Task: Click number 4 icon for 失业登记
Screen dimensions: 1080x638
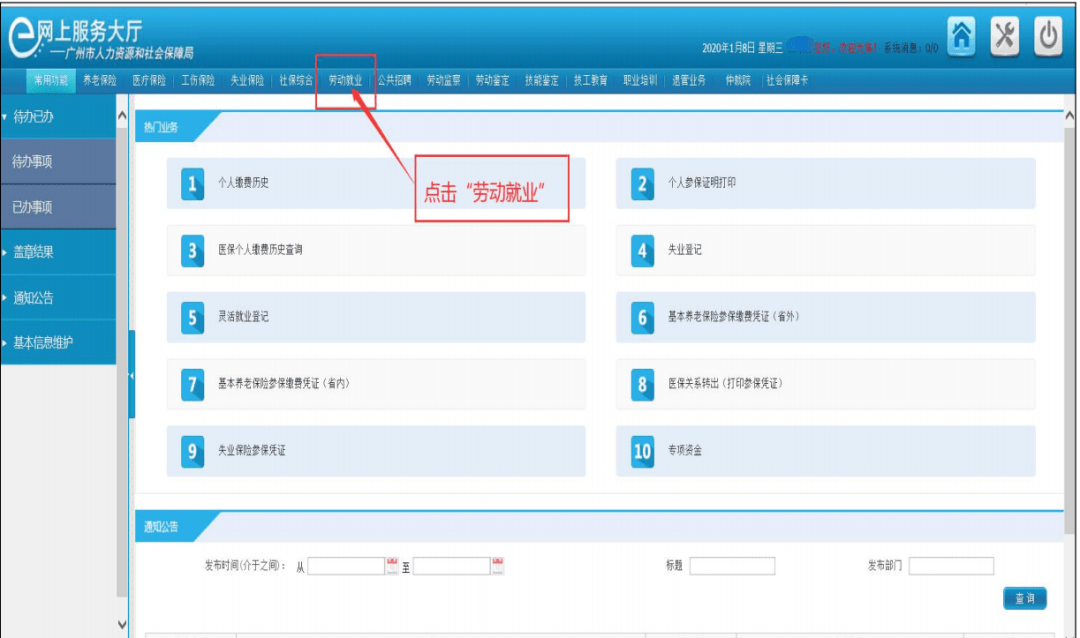Action: click(x=642, y=250)
